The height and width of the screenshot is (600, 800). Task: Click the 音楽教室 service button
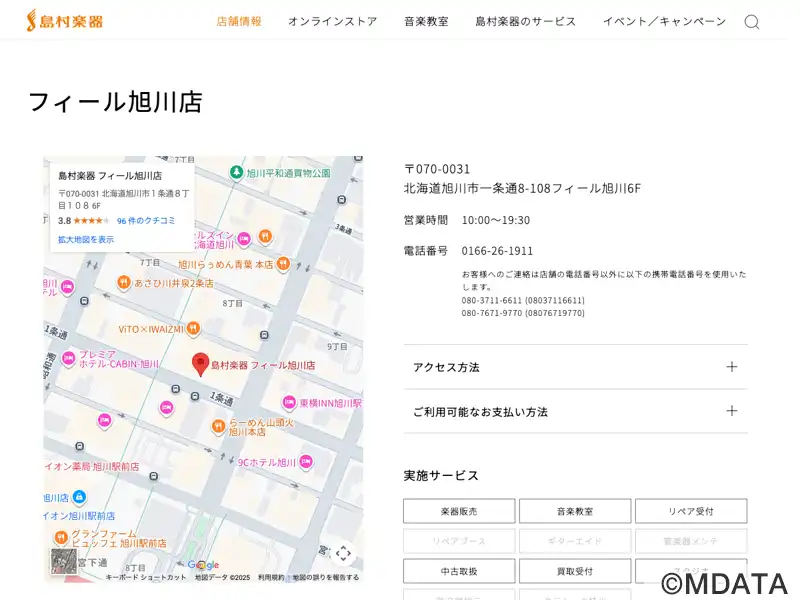click(x=575, y=511)
